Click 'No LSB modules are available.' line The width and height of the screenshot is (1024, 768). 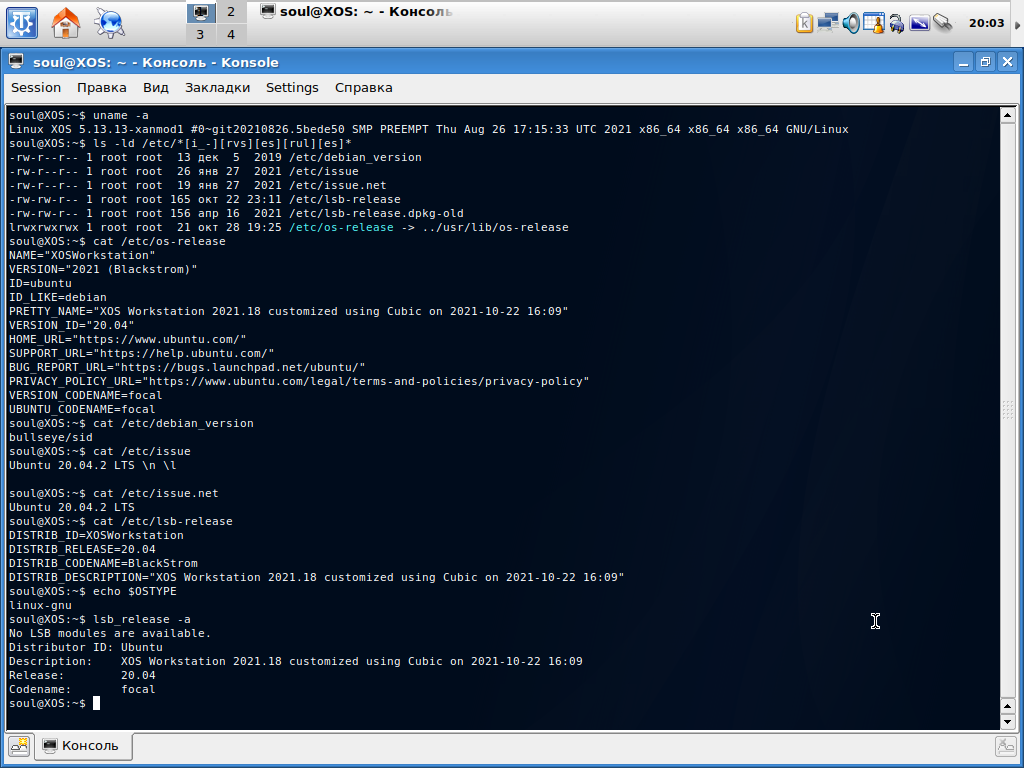point(110,633)
